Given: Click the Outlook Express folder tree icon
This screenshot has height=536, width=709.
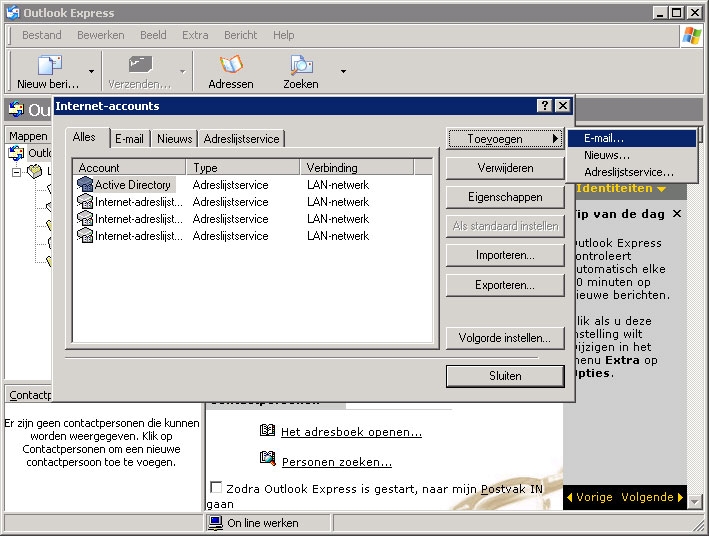Looking at the screenshot, I should click(16, 153).
